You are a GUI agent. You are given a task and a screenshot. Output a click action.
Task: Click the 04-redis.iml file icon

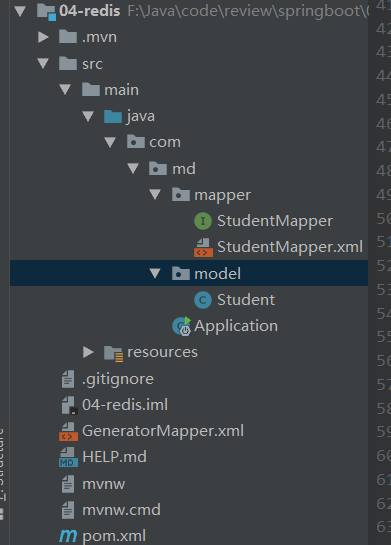pyautogui.click(x=69, y=405)
